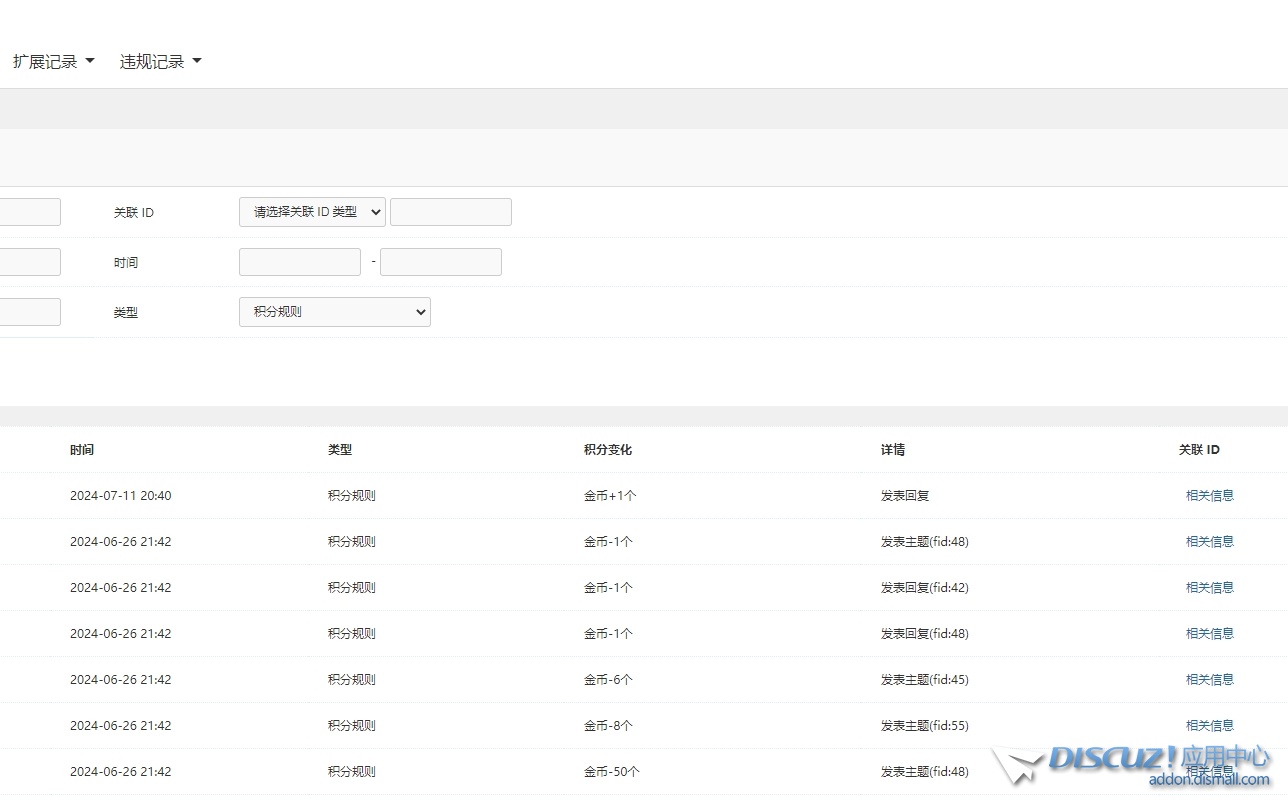Click the partially visible input left of 关联 ID
This screenshot has width=1288, height=805.
pyautogui.click(x=30, y=212)
